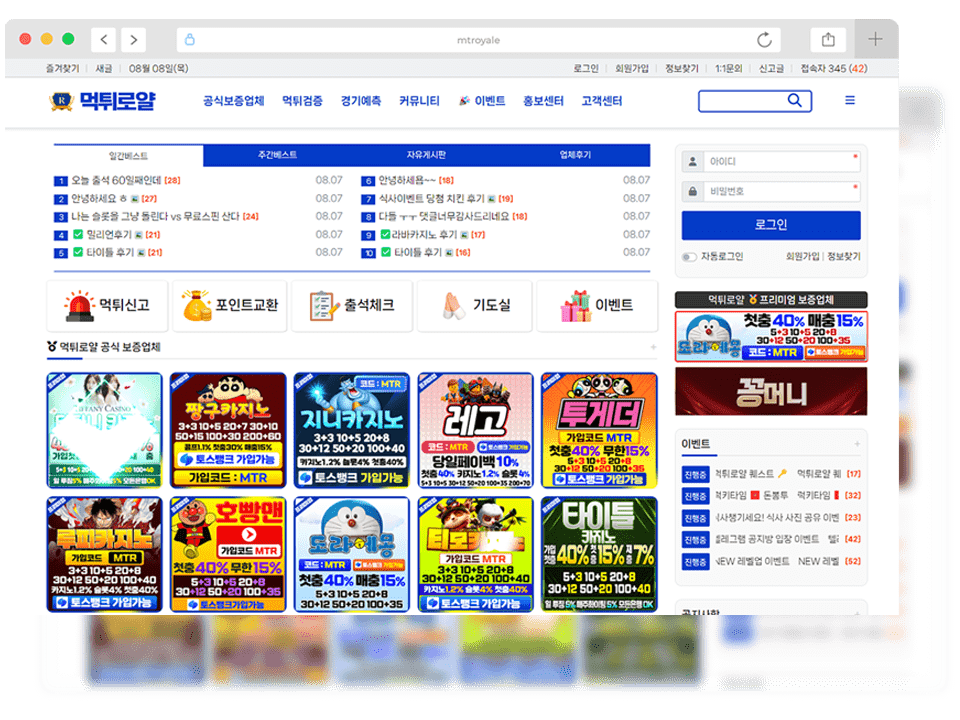
Task: Open the browser share icon
Action: coord(828,40)
